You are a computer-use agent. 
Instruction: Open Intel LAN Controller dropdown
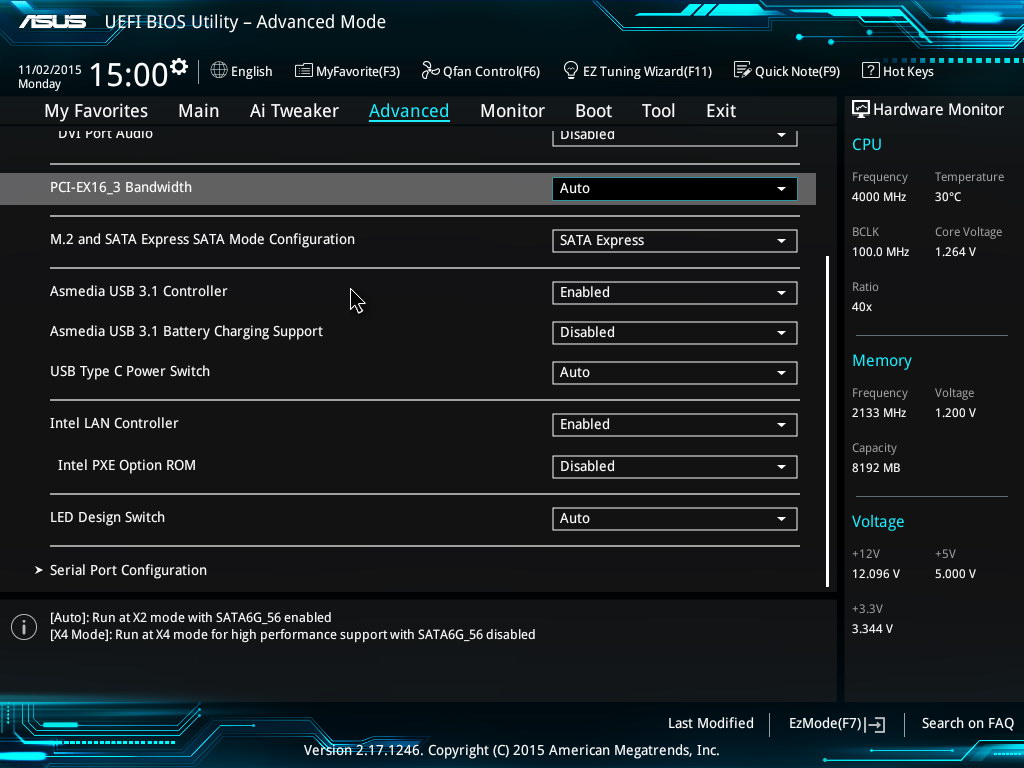coord(674,424)
